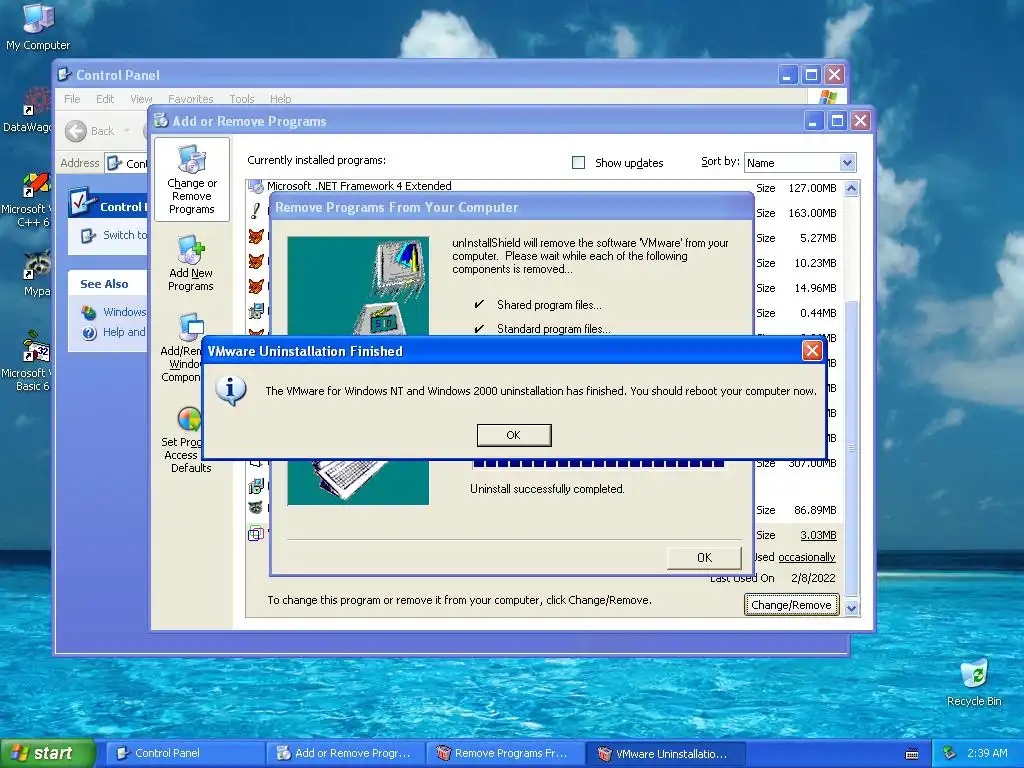
Task: Toggle the Show updates checkbox
Action: point(578,163)
